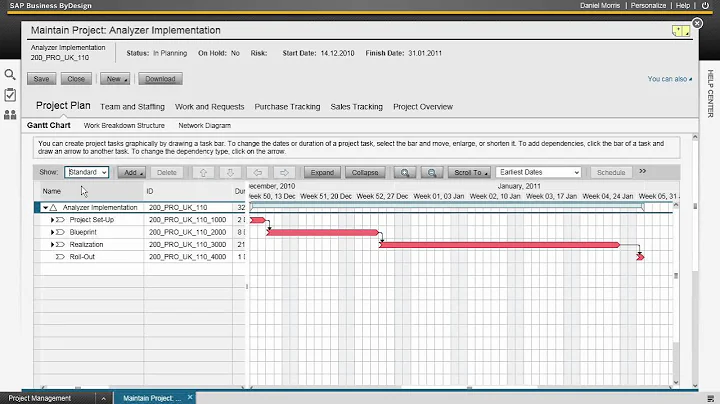Viewport: 720px width, 404px height.
Task: Click the Close button
Action: (76, 79)
